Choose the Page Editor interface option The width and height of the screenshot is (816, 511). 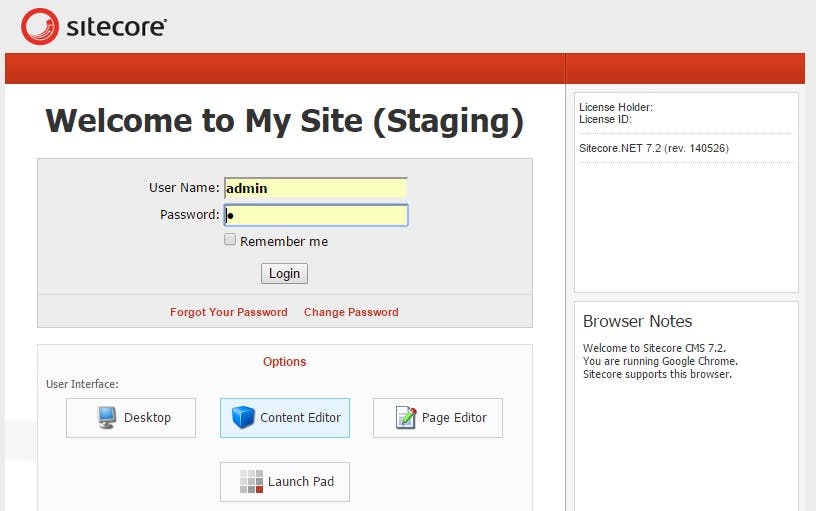point(438,418)
